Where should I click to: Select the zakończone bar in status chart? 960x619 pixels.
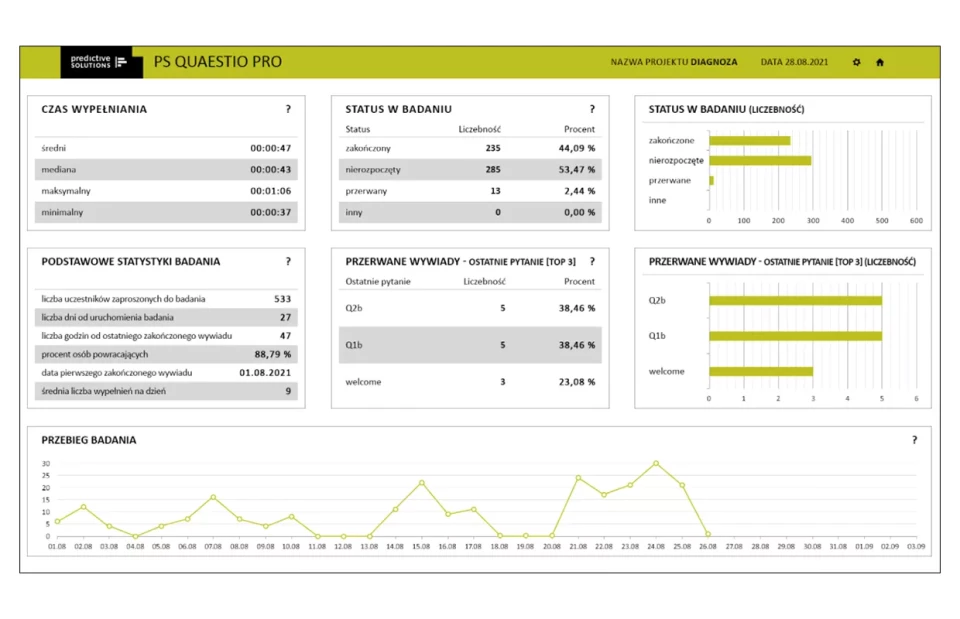749,141
